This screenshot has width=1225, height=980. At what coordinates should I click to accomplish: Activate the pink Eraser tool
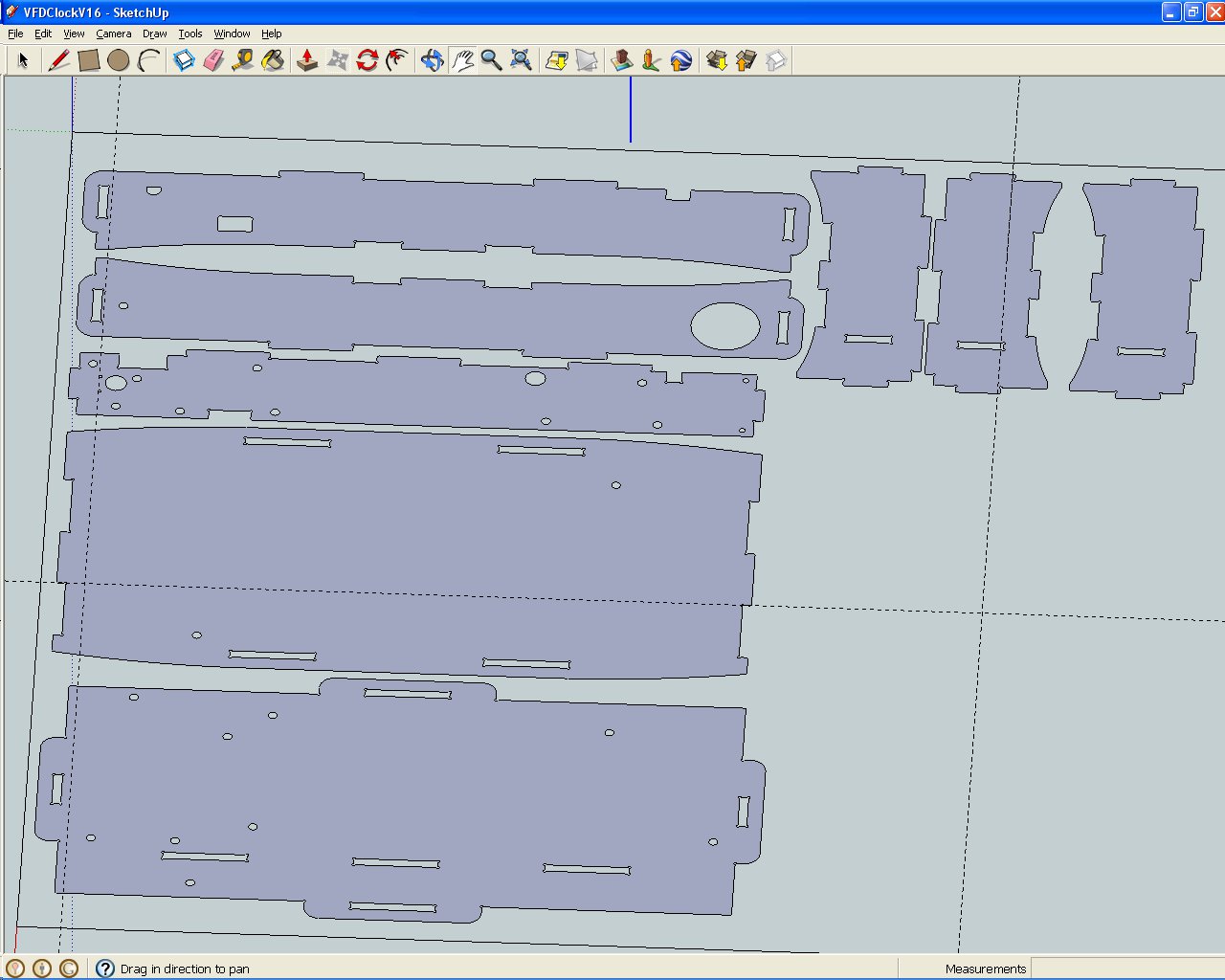213,60
